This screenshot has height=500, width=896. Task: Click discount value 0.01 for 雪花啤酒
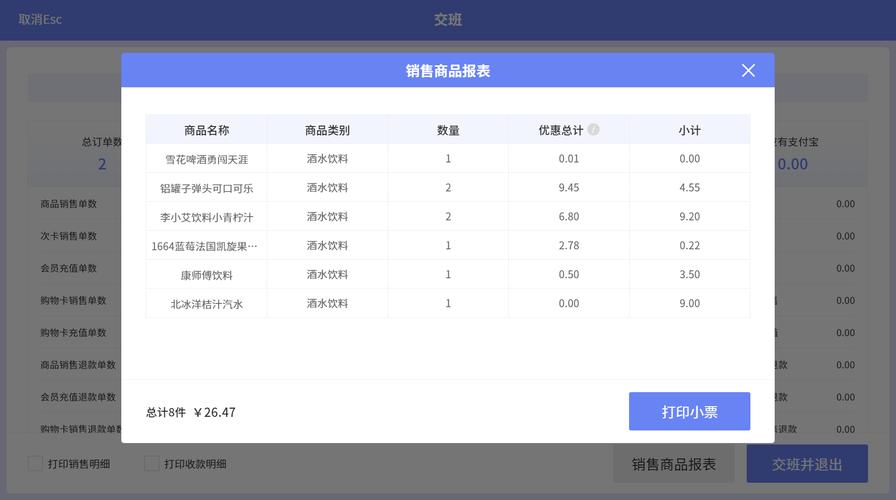(x=569, y=159)
